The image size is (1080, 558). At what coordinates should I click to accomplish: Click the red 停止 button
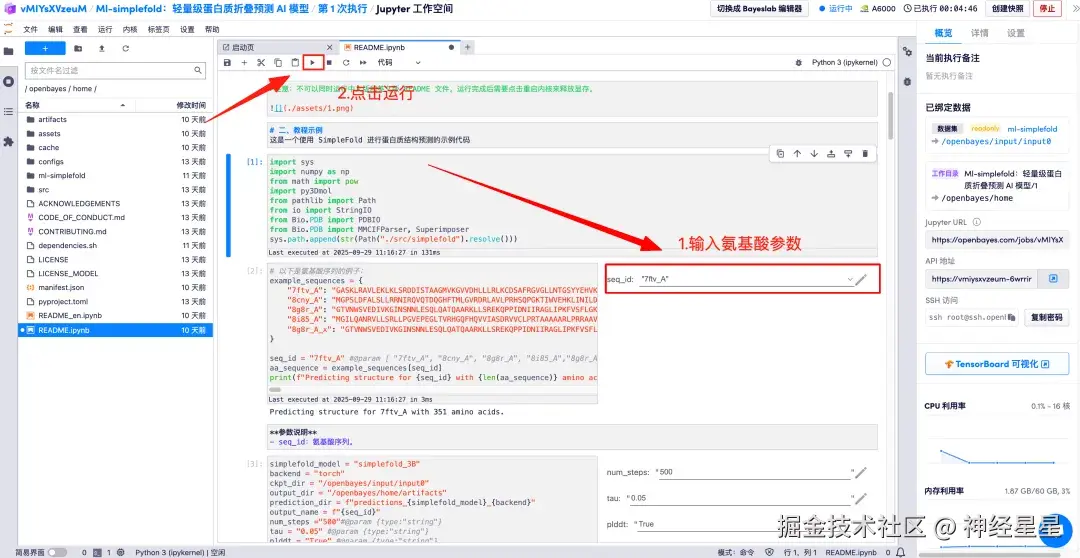tap(1047, 9)
